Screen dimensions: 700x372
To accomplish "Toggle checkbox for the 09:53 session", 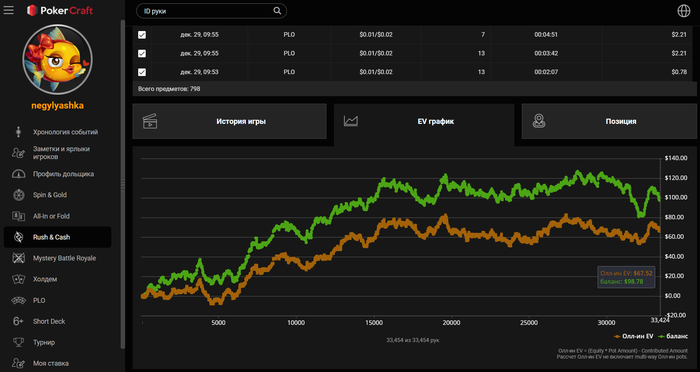I will point(142,72).
